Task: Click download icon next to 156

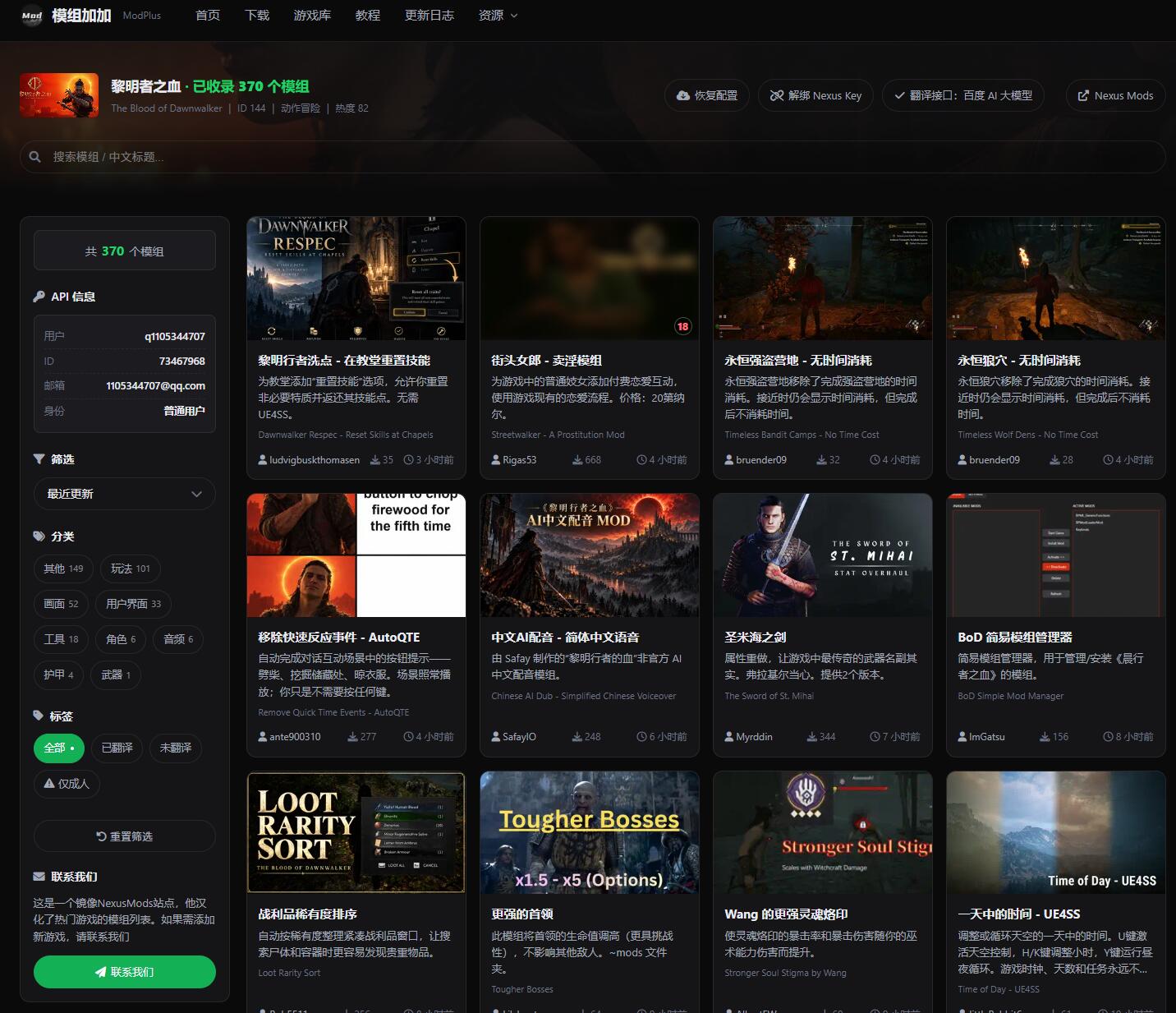Action: tap(1044, 737)
